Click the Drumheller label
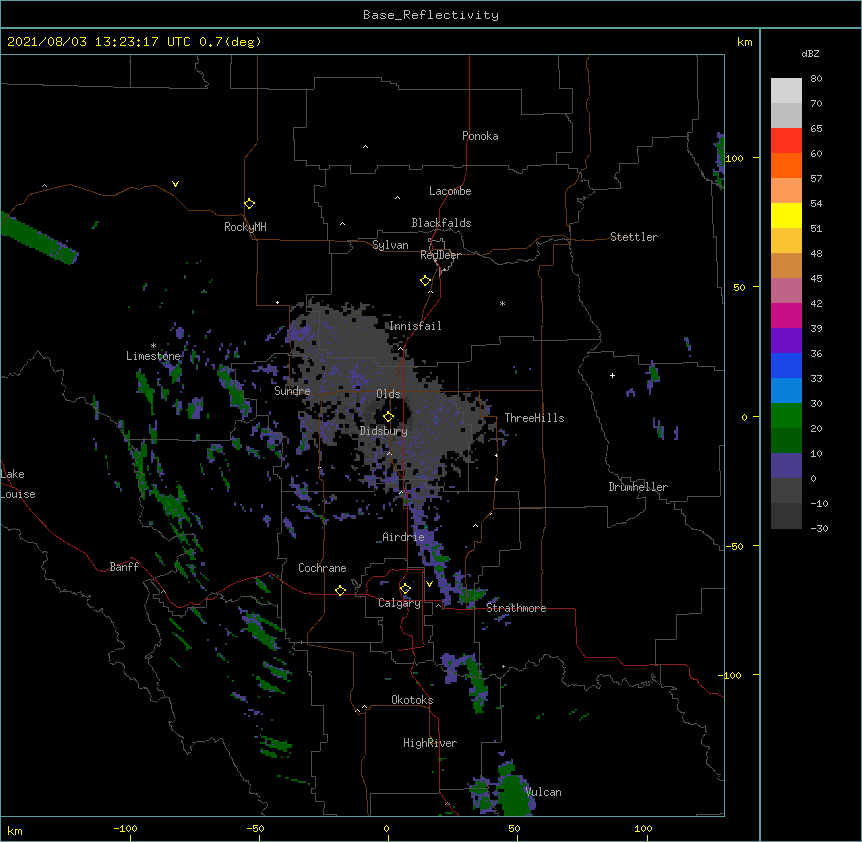 point(638,487)
